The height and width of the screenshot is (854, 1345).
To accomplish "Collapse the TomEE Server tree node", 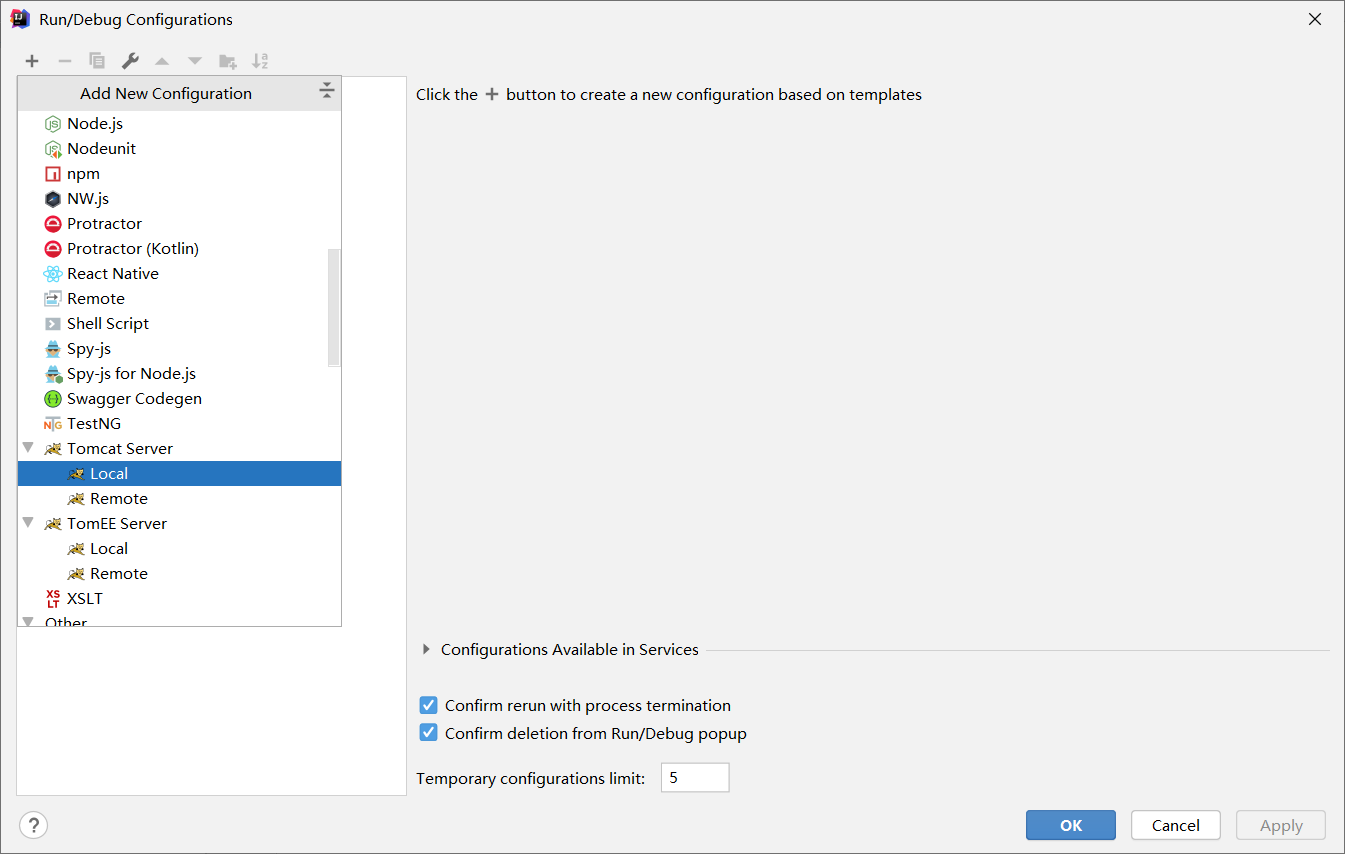I will point(28,523).
